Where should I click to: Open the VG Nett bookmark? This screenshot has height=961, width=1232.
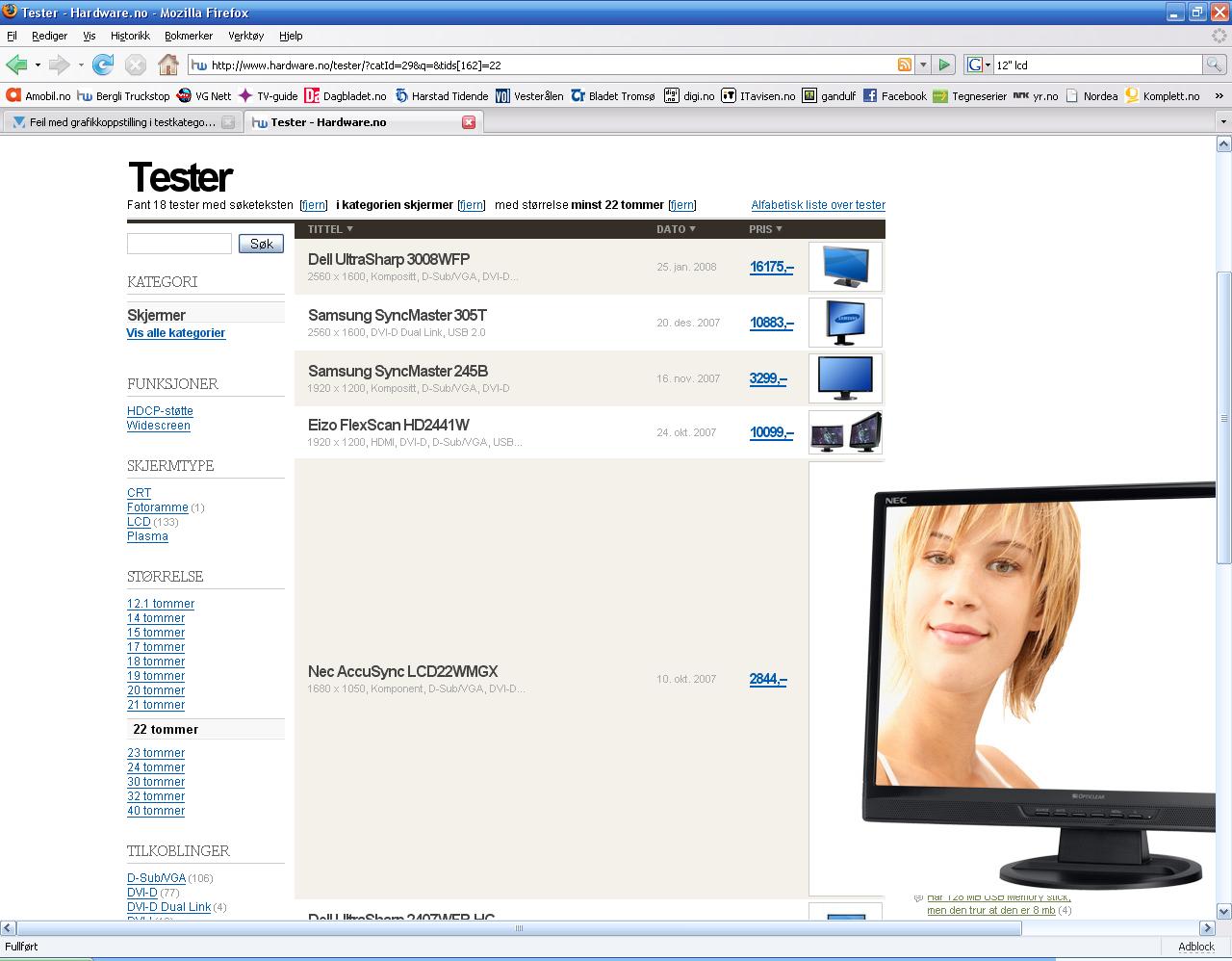click(x=204, y=95)
